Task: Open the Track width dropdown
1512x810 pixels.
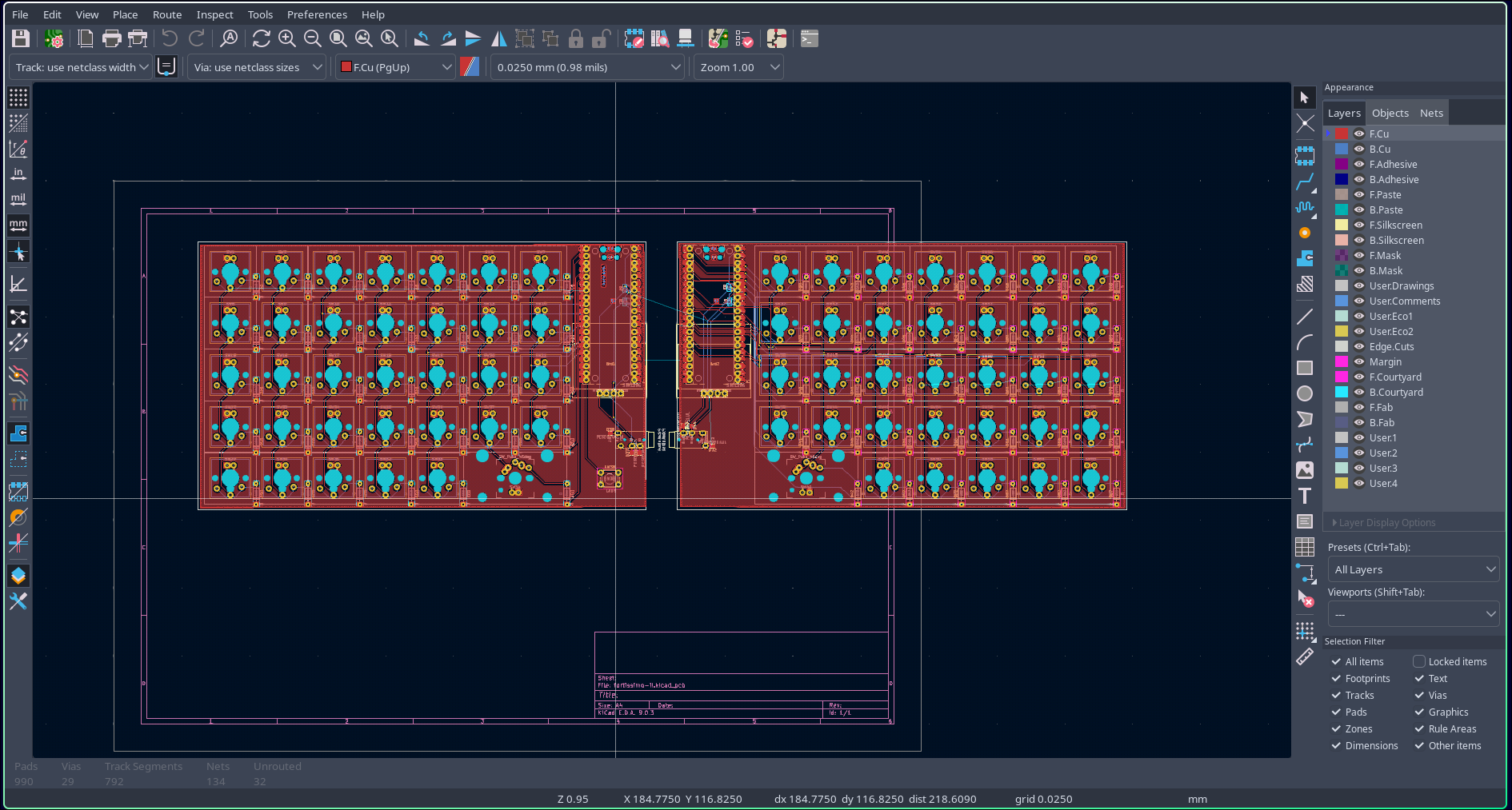Action: click(80, 67)
